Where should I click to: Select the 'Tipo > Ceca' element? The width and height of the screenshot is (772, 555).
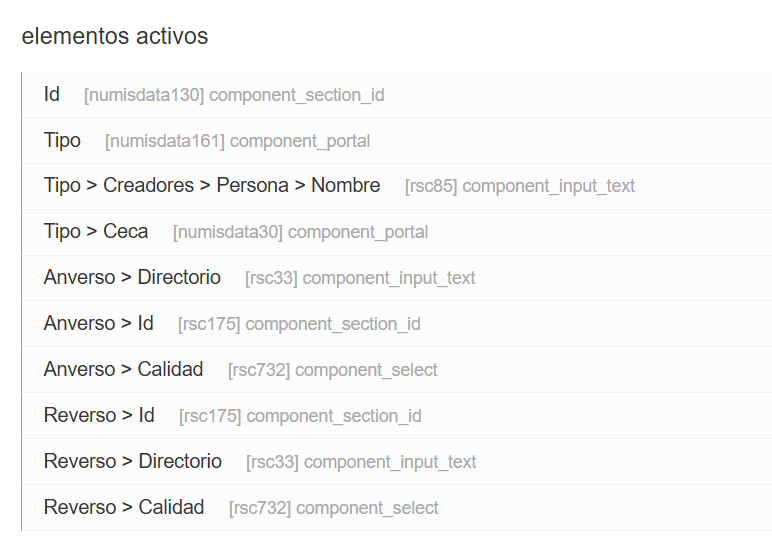pyautogui.click(x=96, y=232)
